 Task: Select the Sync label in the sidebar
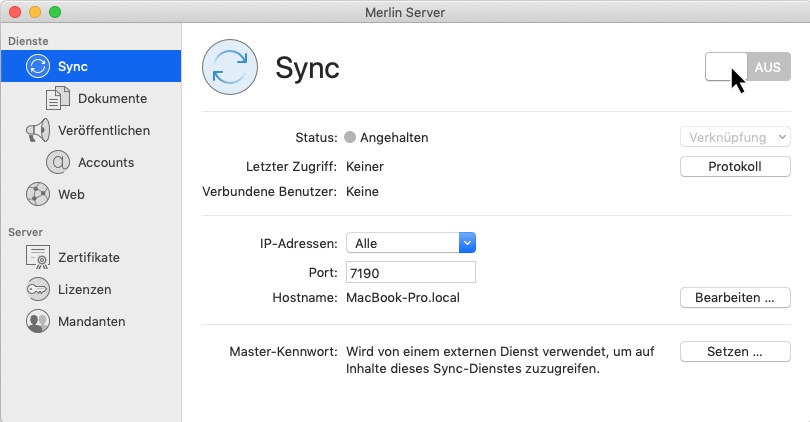[x=73, y=67]
